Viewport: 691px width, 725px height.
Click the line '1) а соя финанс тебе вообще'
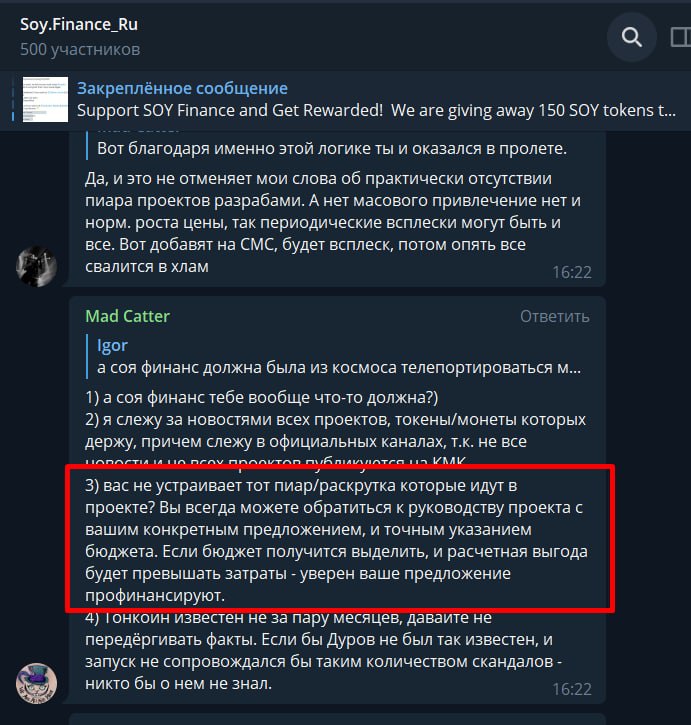pos(261,398)
